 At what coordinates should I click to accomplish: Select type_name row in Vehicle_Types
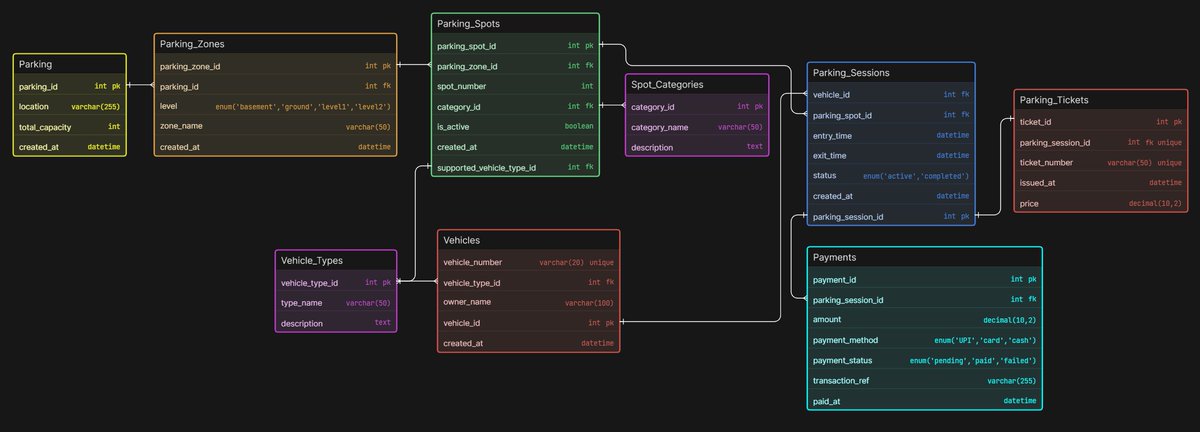(x=336, y=302)
